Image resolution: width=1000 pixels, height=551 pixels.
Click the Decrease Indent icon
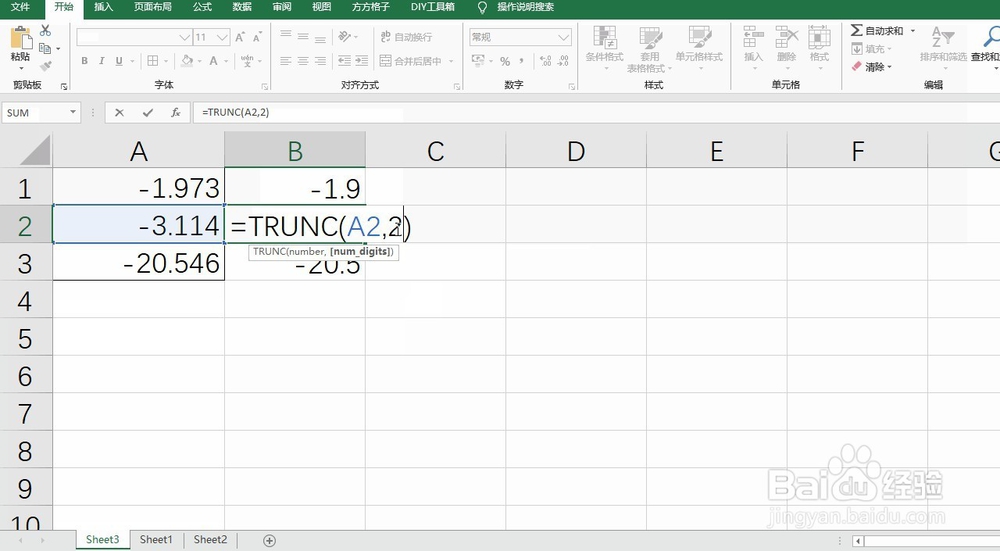click(344, 61)
